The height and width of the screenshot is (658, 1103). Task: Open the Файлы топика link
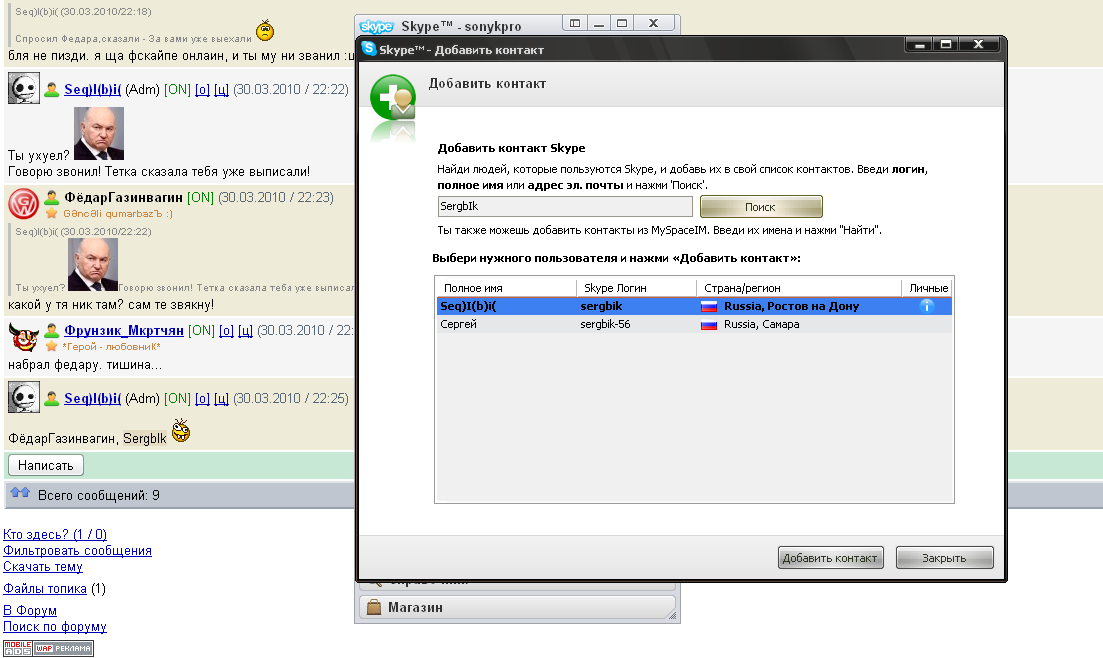[45, 588]
